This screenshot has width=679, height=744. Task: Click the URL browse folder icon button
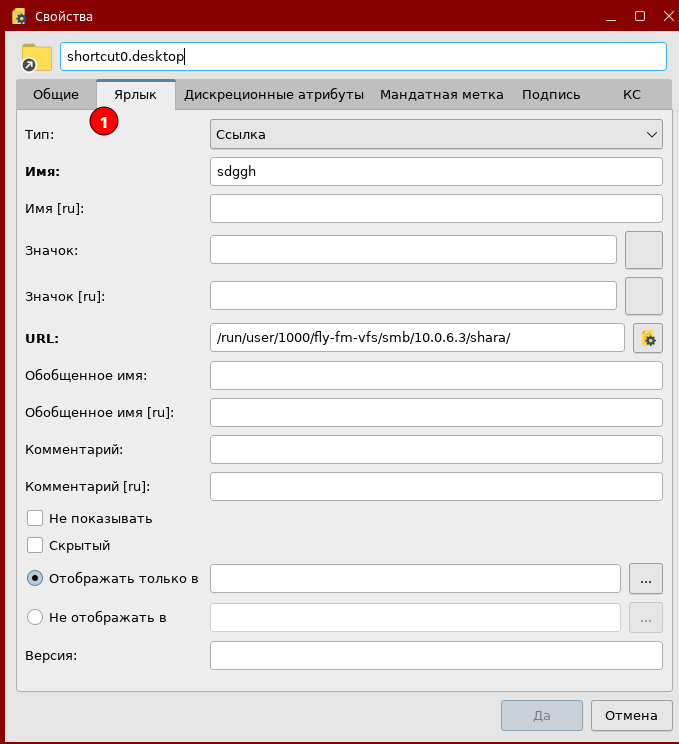click(648, 338)
